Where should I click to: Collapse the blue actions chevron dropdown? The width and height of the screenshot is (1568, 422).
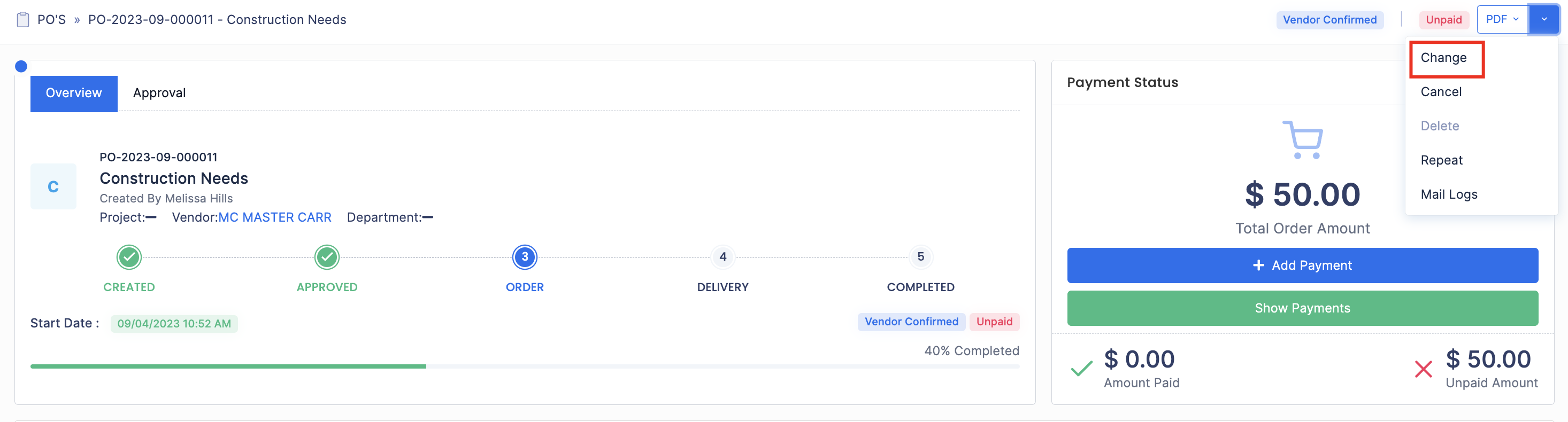click(1543, 20)
